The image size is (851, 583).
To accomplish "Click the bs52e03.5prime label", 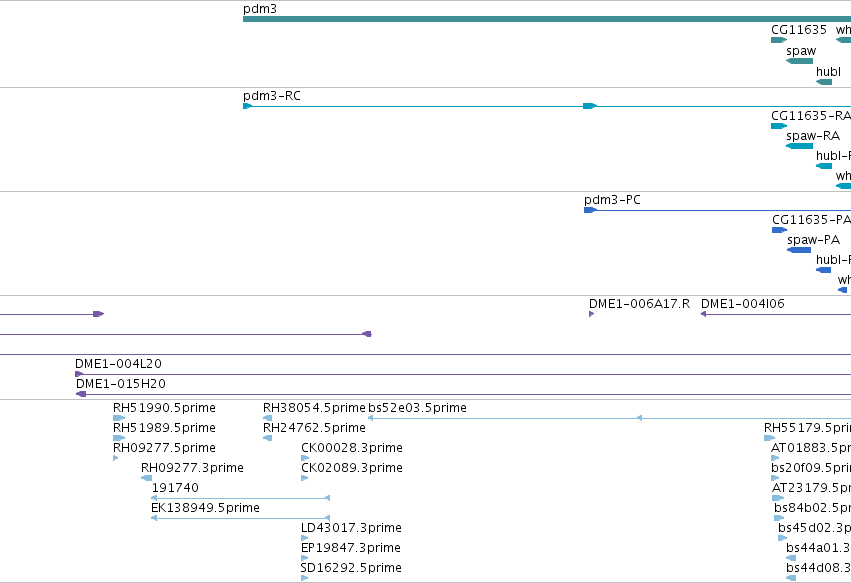I will click(417, 408).
